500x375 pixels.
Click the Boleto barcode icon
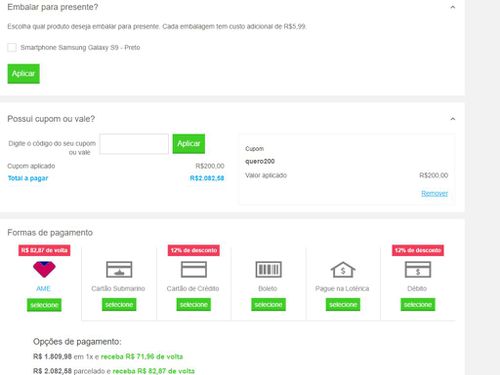click(268, 270)
